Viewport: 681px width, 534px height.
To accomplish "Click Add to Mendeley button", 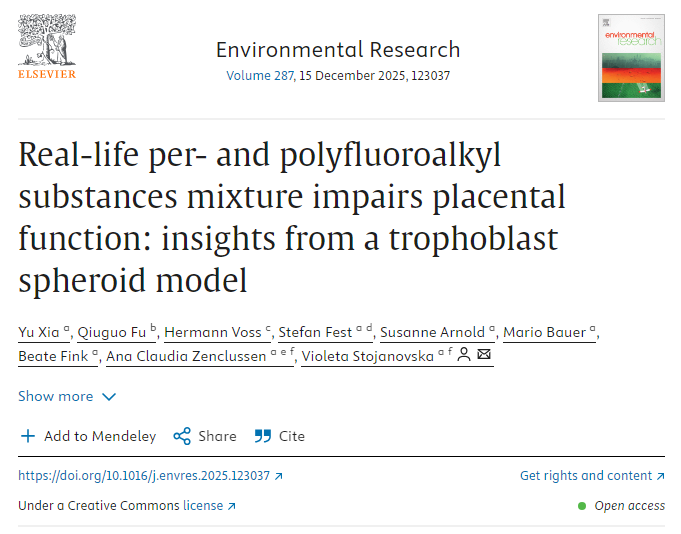I will pos(100,436).
